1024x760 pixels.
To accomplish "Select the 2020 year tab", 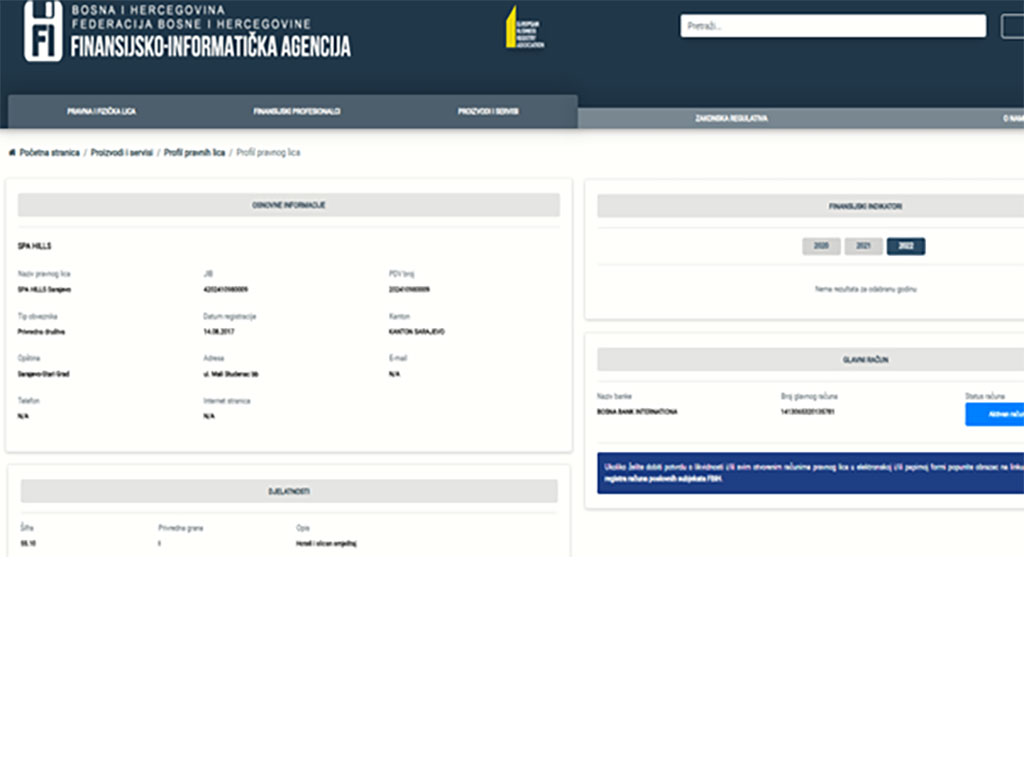I will click(821, 246).
